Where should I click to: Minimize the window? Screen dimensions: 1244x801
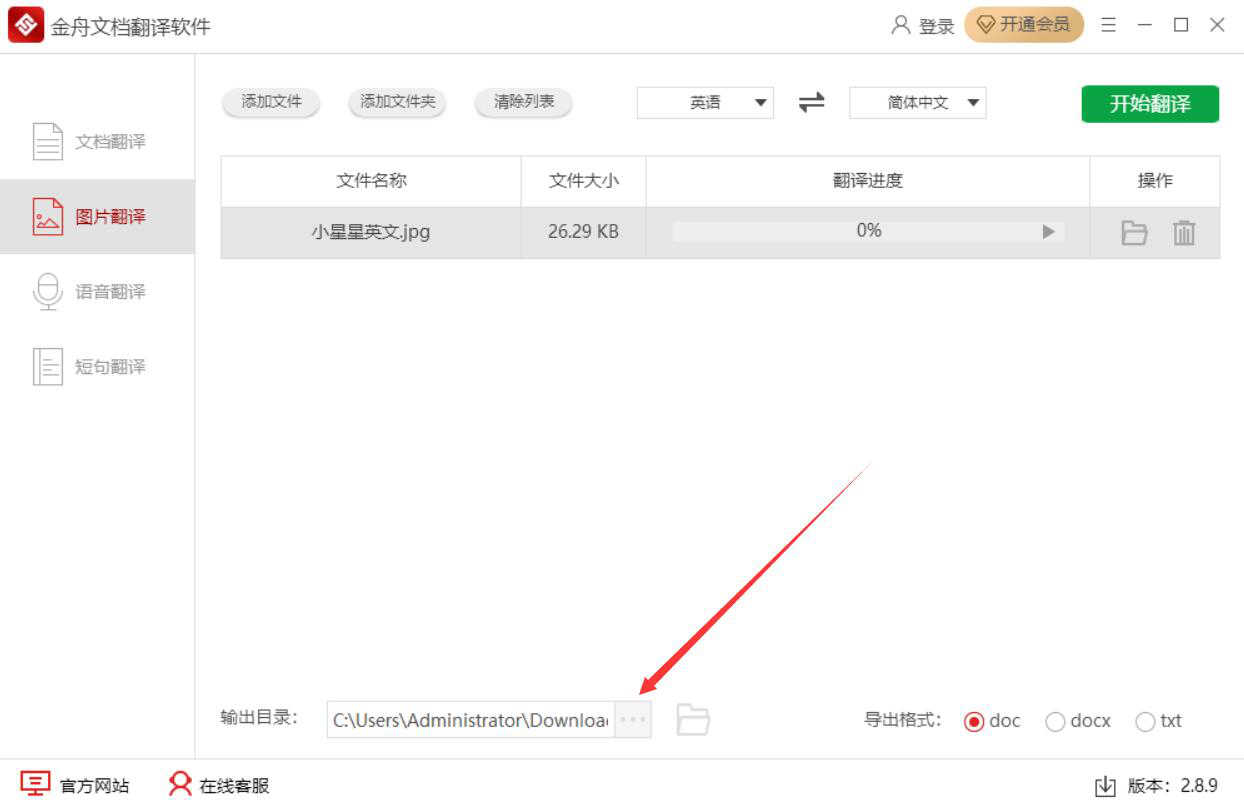(1145, 25)
